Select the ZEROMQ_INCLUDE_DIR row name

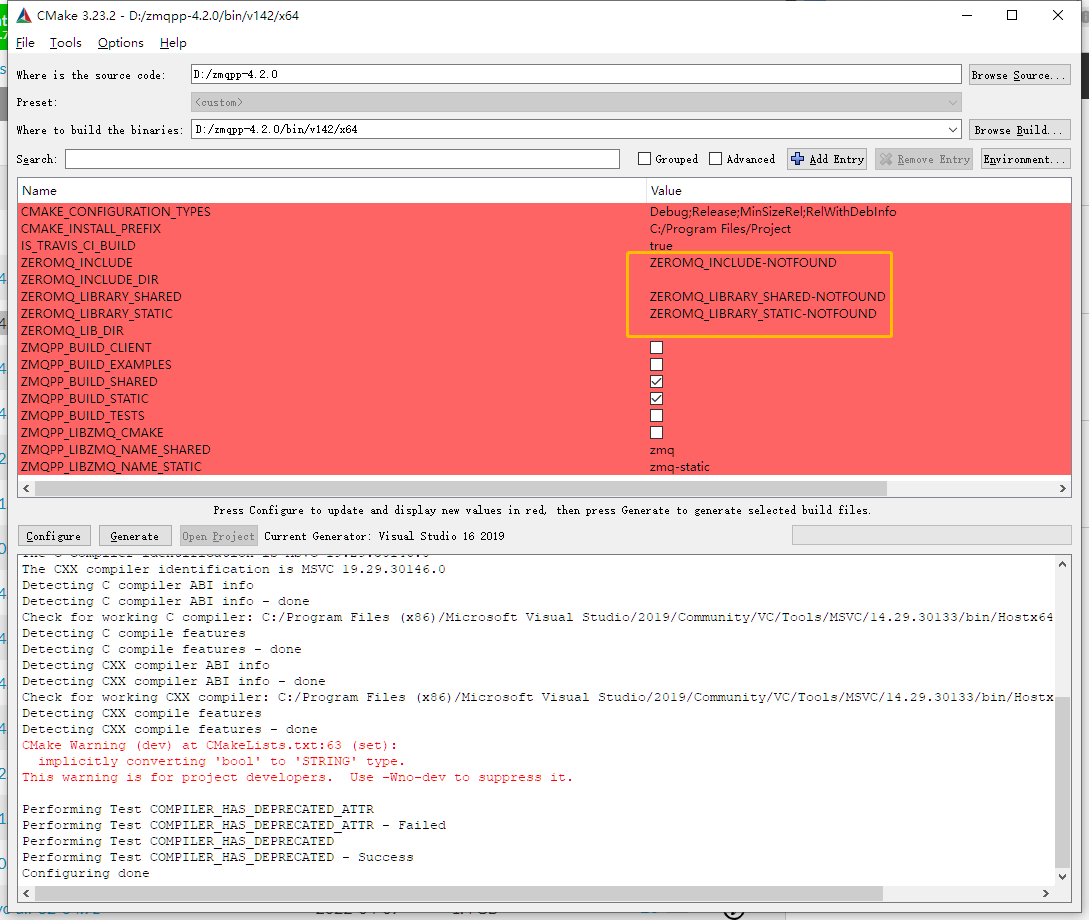[90, 280]
